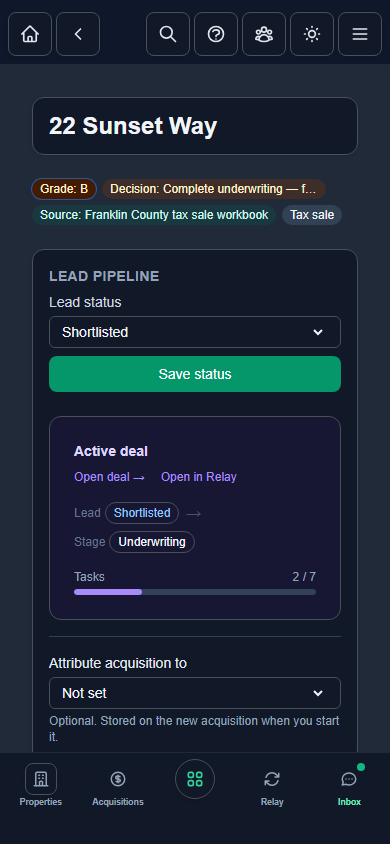Open the Relay tab
Image resolution: width=390 pixels, height=844 pixels.
pos(272,785)
